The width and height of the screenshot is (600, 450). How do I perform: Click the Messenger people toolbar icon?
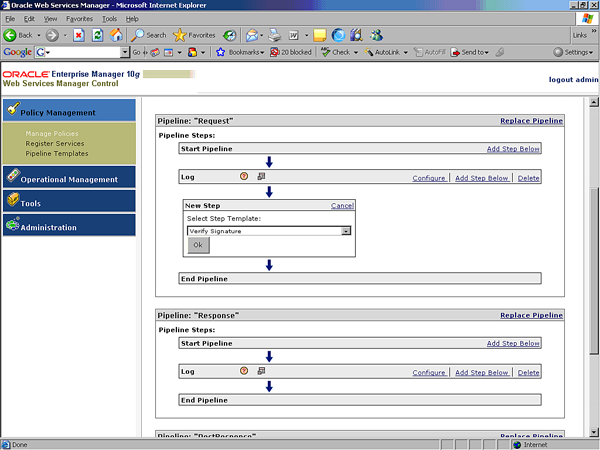[376, 35]
